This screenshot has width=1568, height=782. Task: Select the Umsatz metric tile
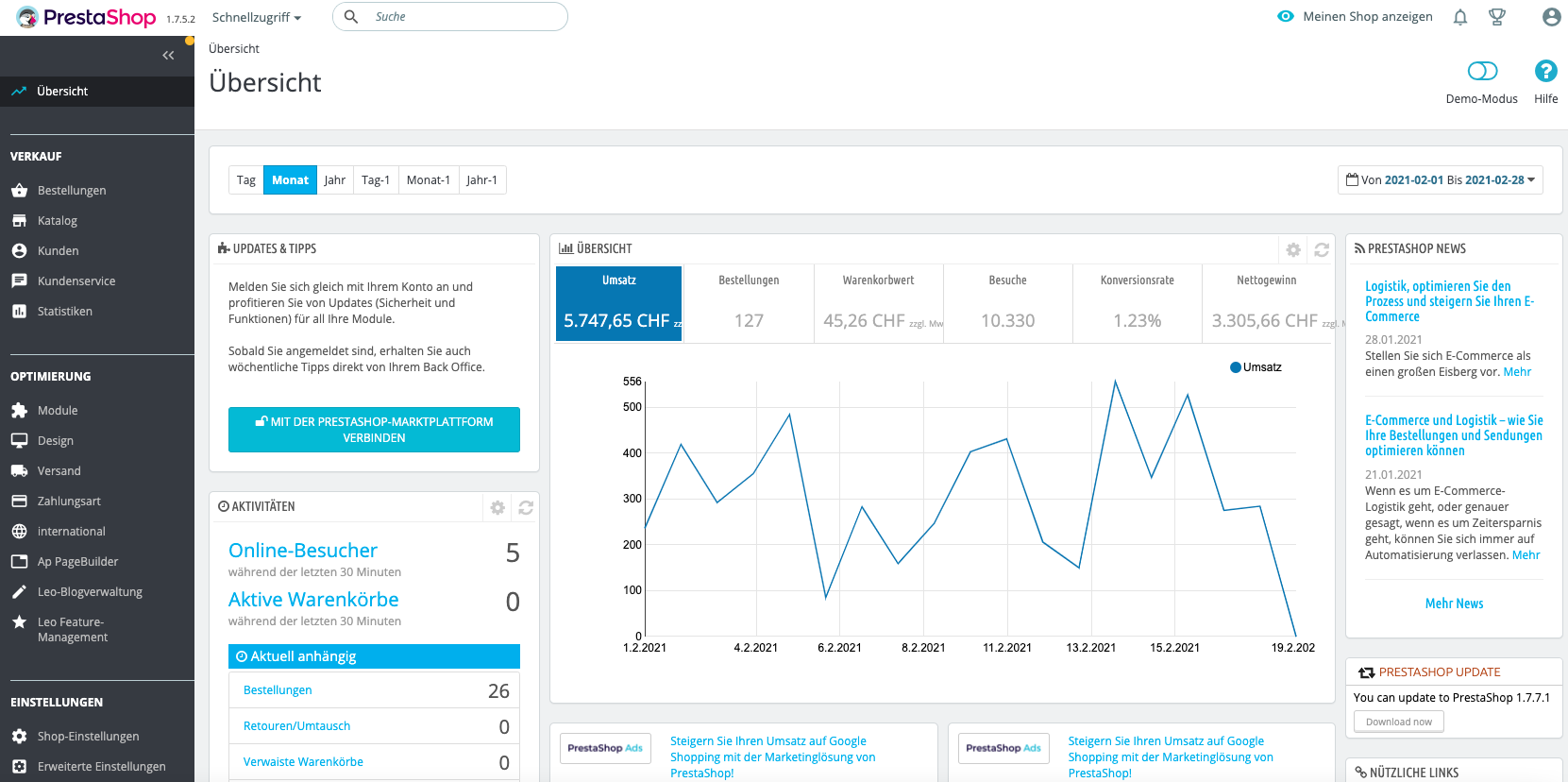(x=619, y=303)
